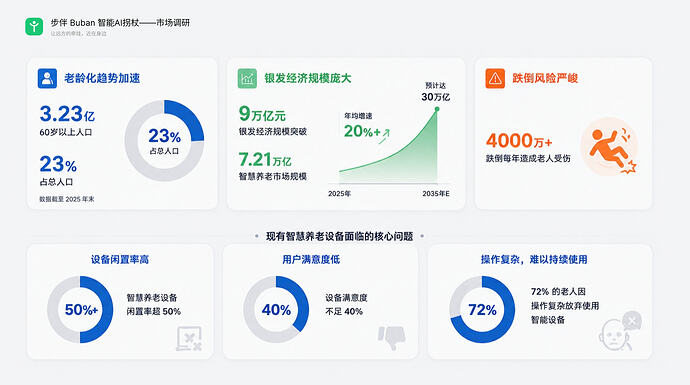Image resolution: width=690 pixels, height=385 pixels.
Task: Click the label 智慧养老市场规模
Action: click(273, 176)
